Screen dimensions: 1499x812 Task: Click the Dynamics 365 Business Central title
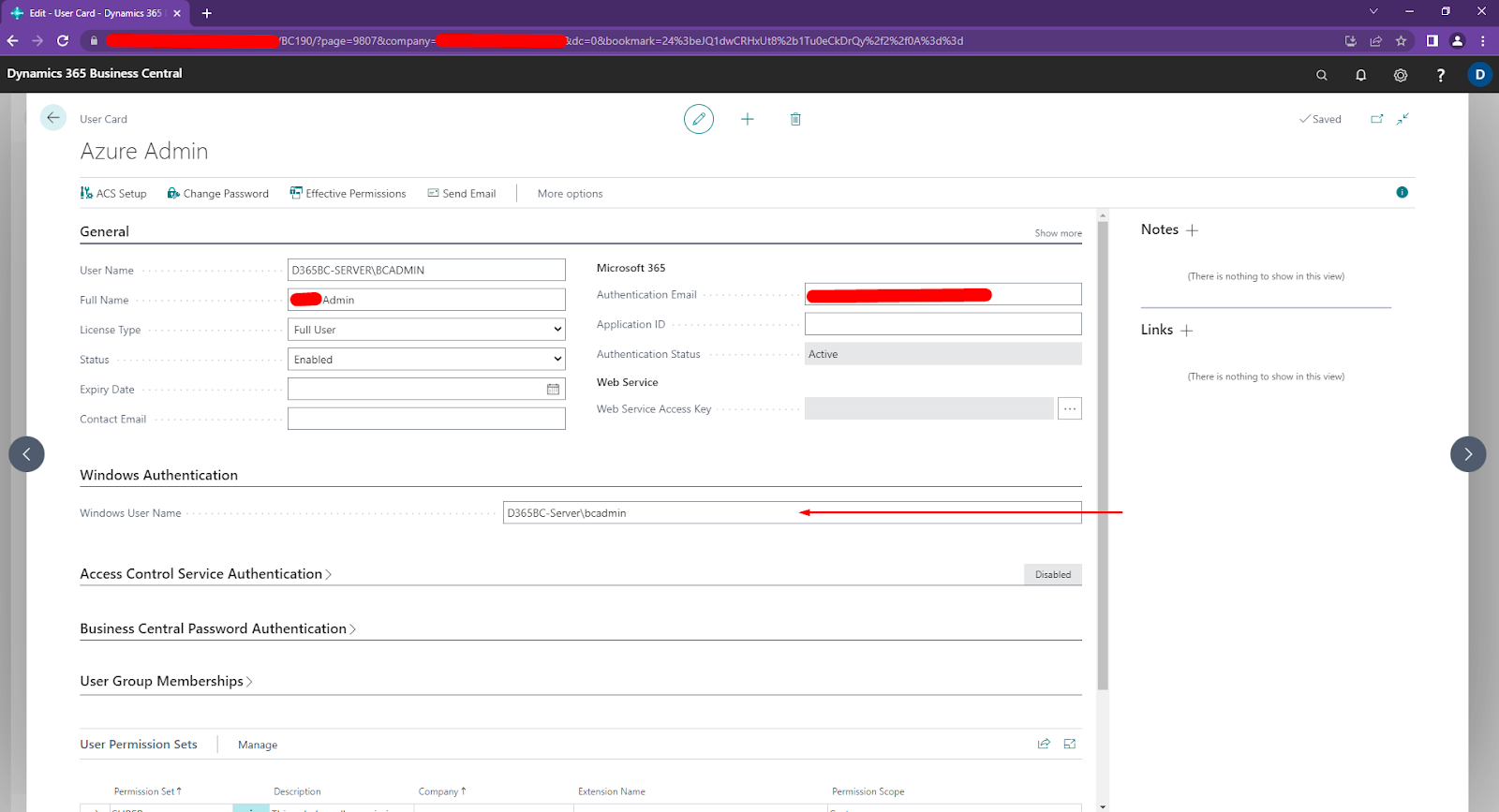(x=95, y=73)
